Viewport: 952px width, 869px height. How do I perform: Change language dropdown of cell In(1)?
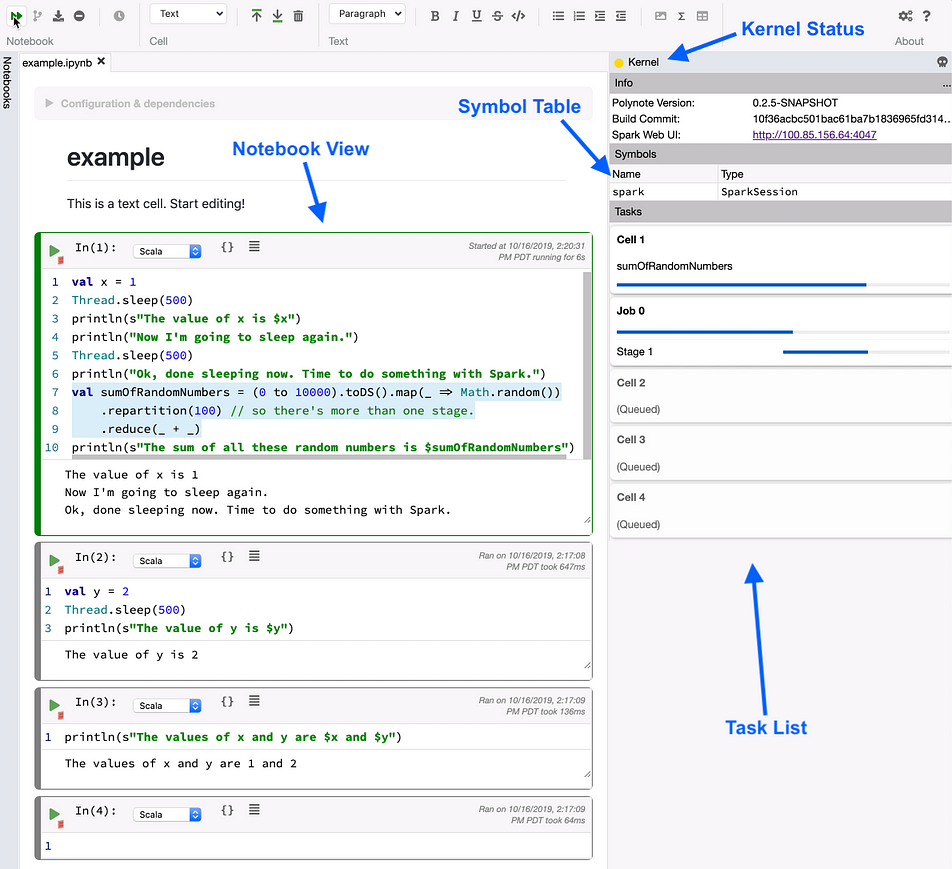(x=167, y=251)
